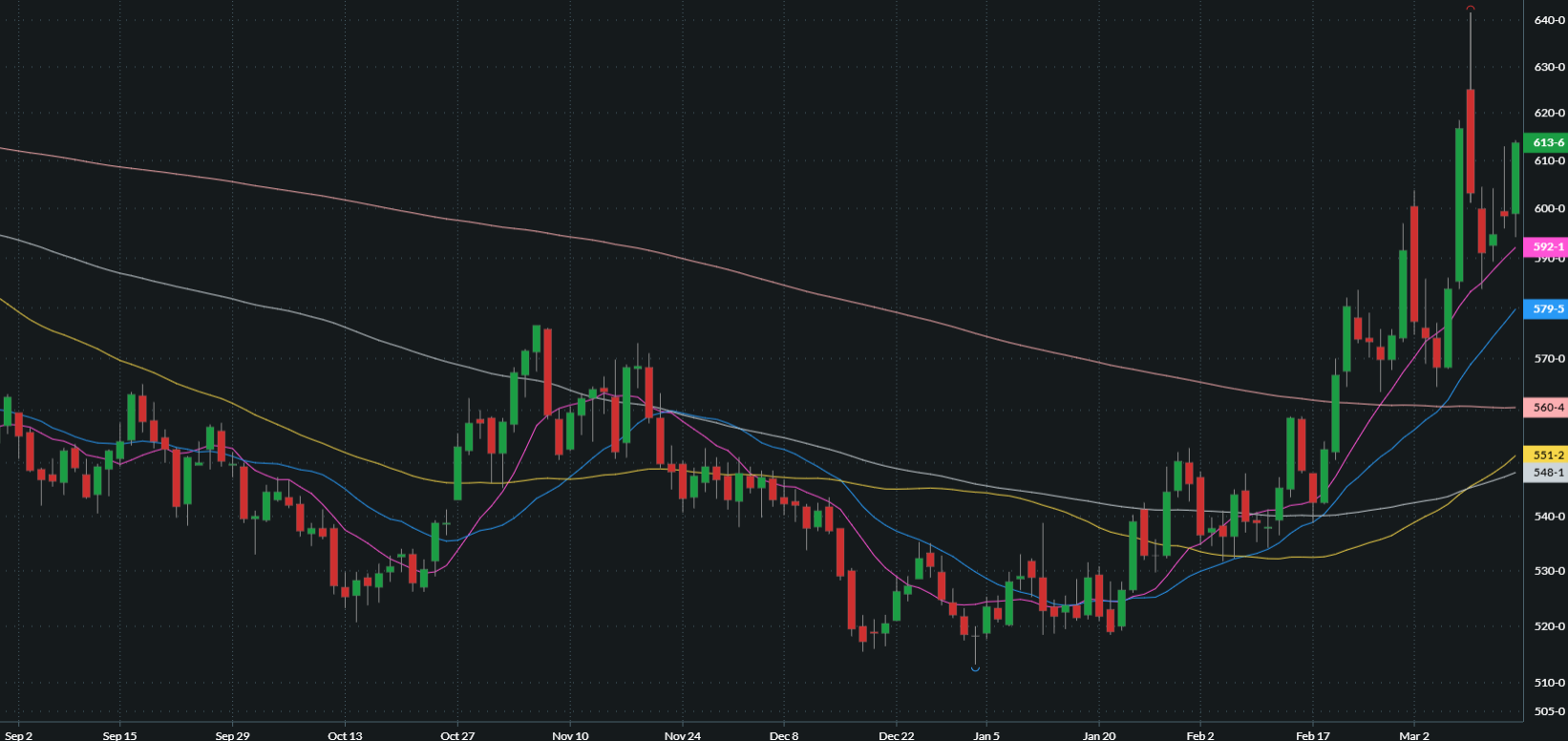
Task: Select the Mar 2 date label
Action: (1414, 735)
